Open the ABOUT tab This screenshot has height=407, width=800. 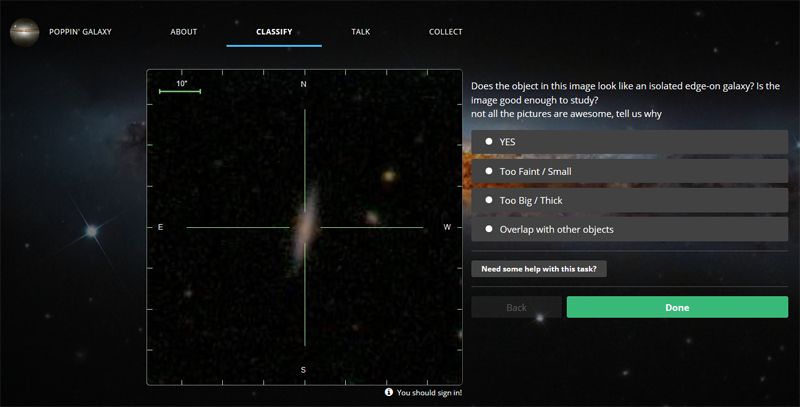[x=183, y=32]
